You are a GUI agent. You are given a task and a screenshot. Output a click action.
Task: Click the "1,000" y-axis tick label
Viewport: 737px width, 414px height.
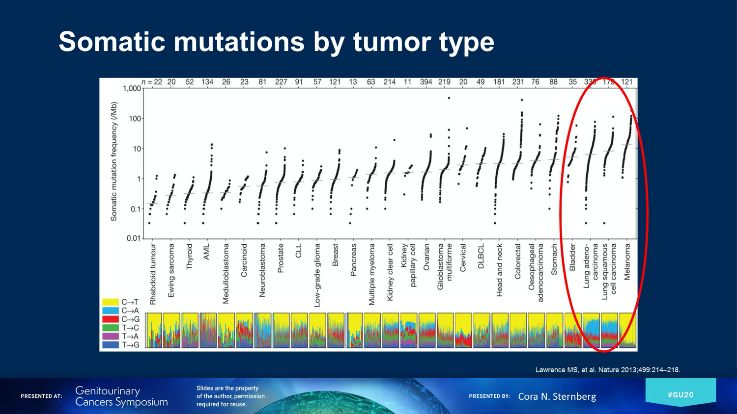click(132, 88)
